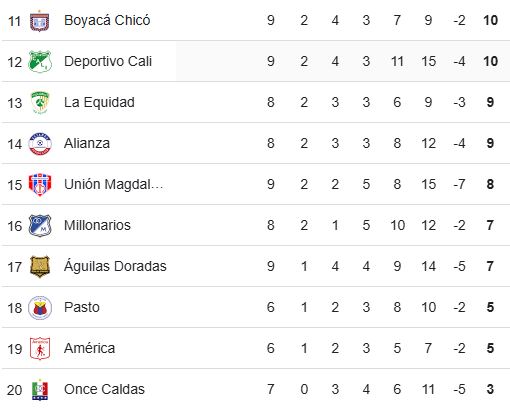Click the Boyacá Chicó team crest
The height and width of the screenshot is (413, 510).
point(40,21)
